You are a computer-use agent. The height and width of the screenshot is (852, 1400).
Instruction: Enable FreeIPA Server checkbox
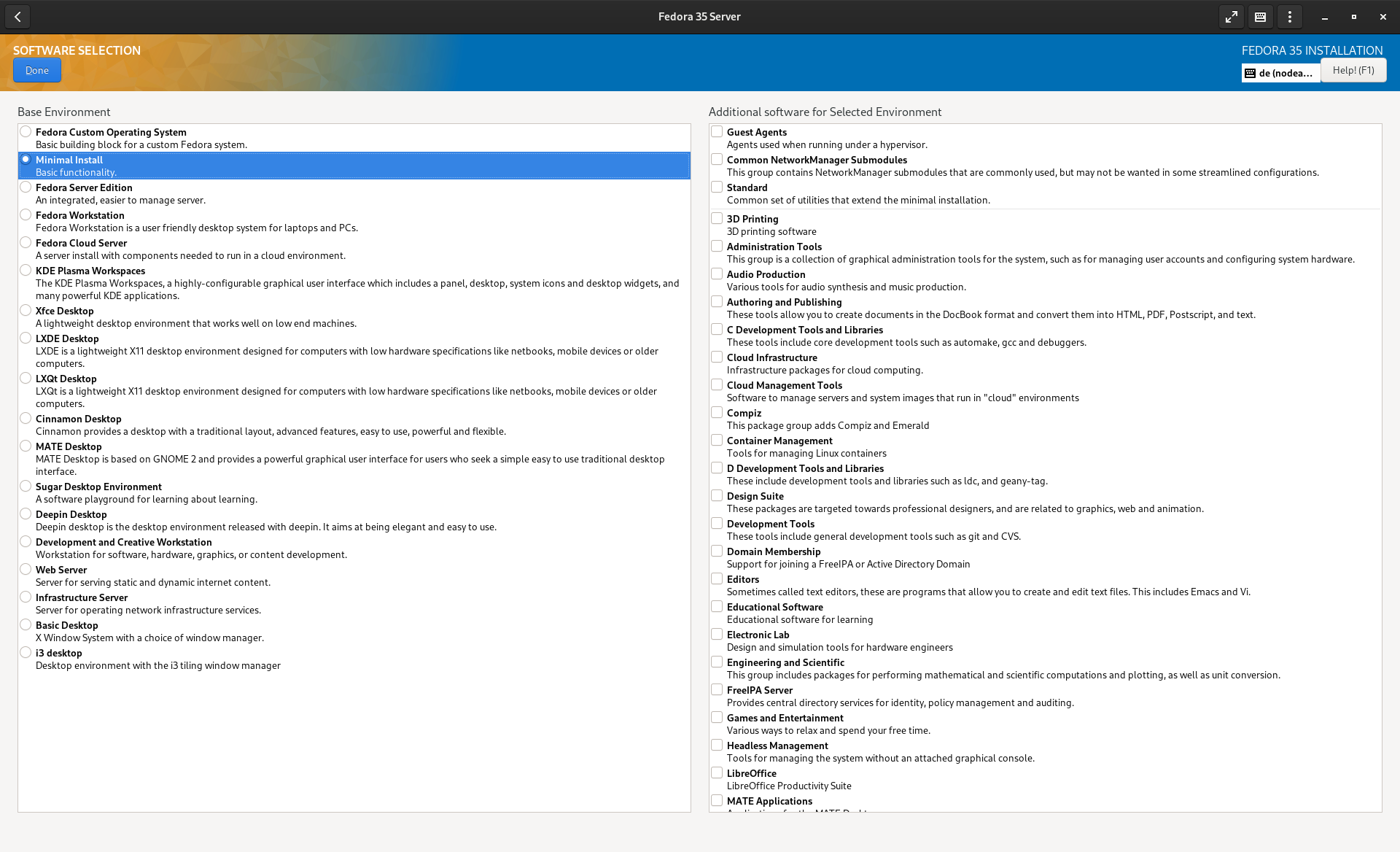[x=717, y=690]
